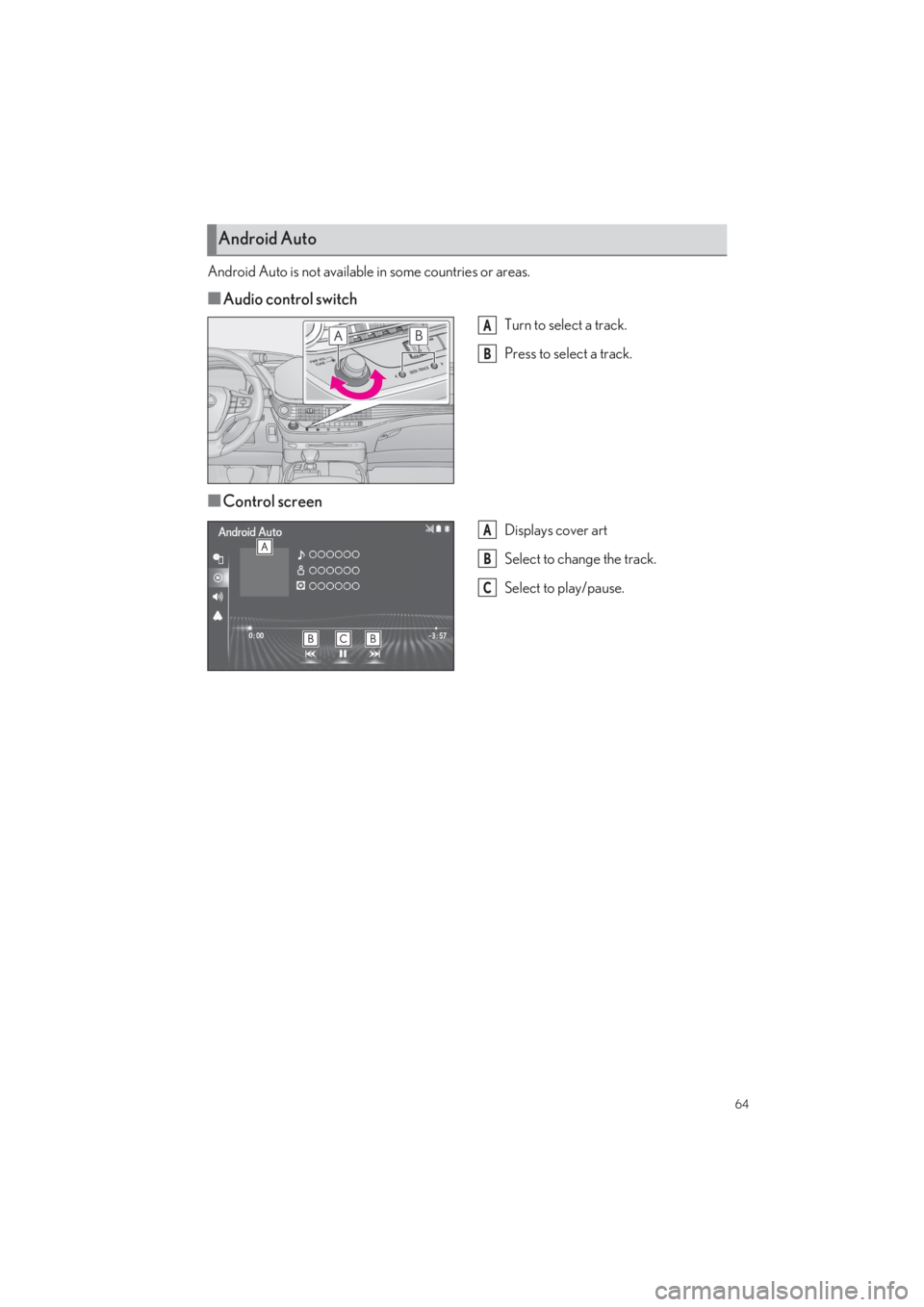The image size is (924, 1307).
Task: Click the Control screen subheading
Action: [x=272, y=501]
